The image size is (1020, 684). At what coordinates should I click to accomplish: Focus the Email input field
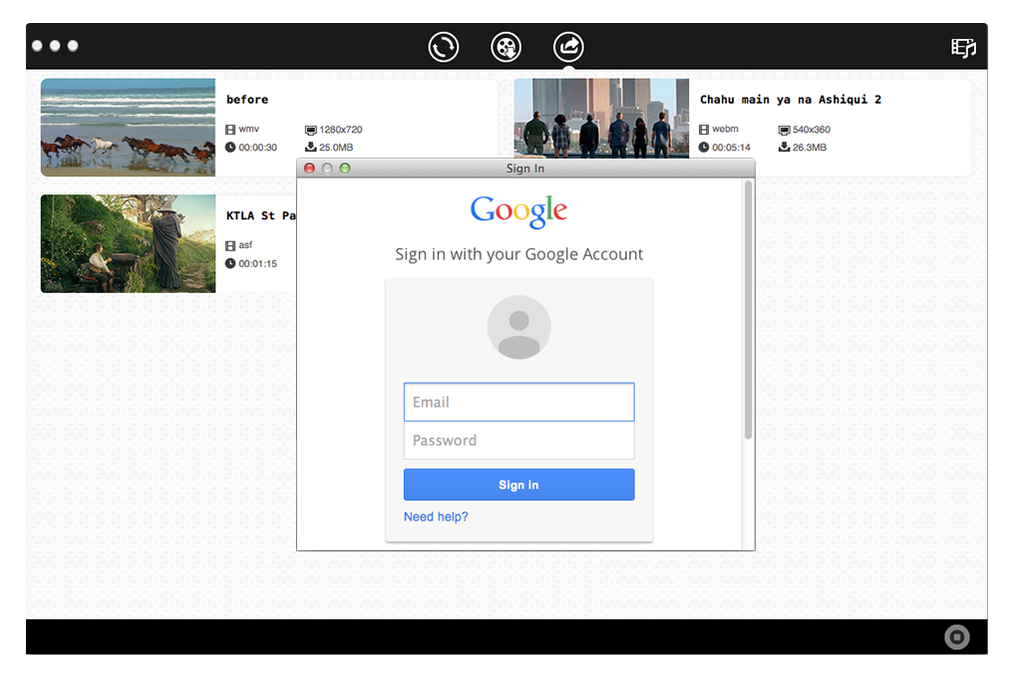[519, 402]
